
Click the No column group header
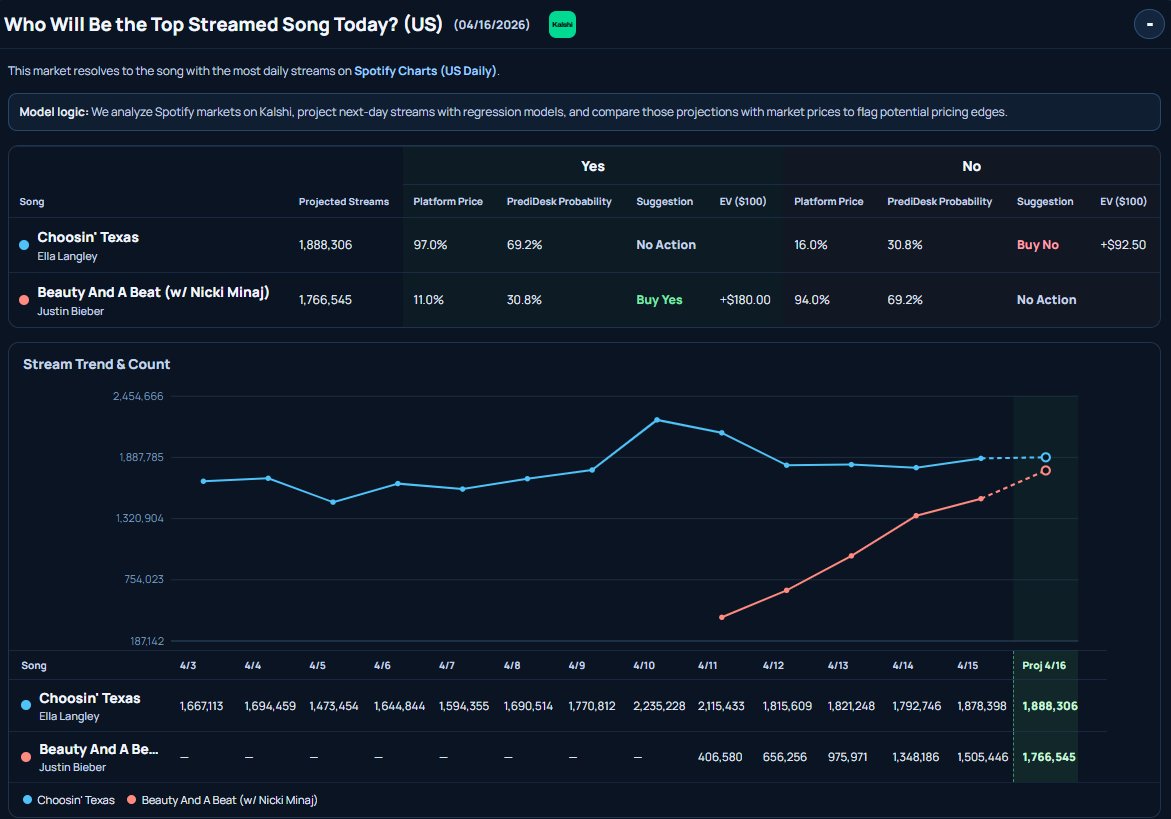coord(971,166)
